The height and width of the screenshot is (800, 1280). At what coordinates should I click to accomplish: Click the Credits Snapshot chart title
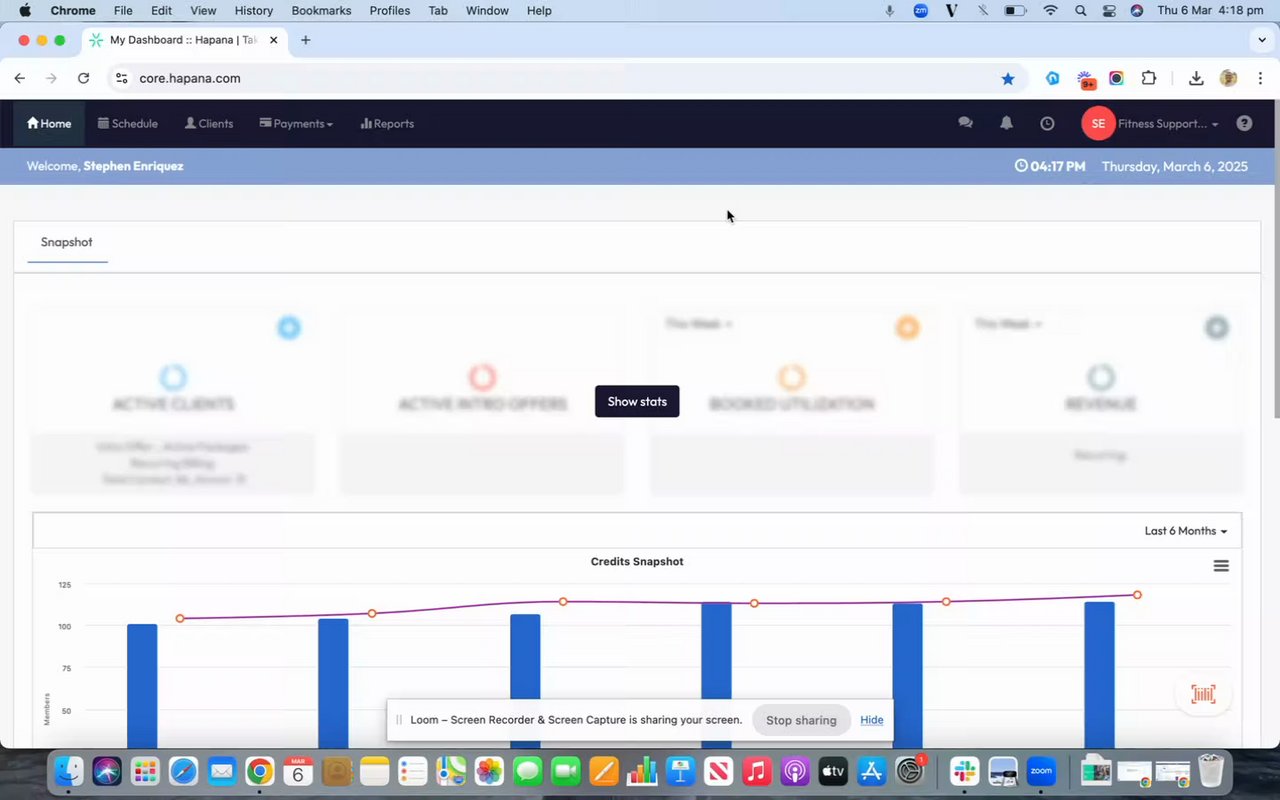click(x=637, y=562)
